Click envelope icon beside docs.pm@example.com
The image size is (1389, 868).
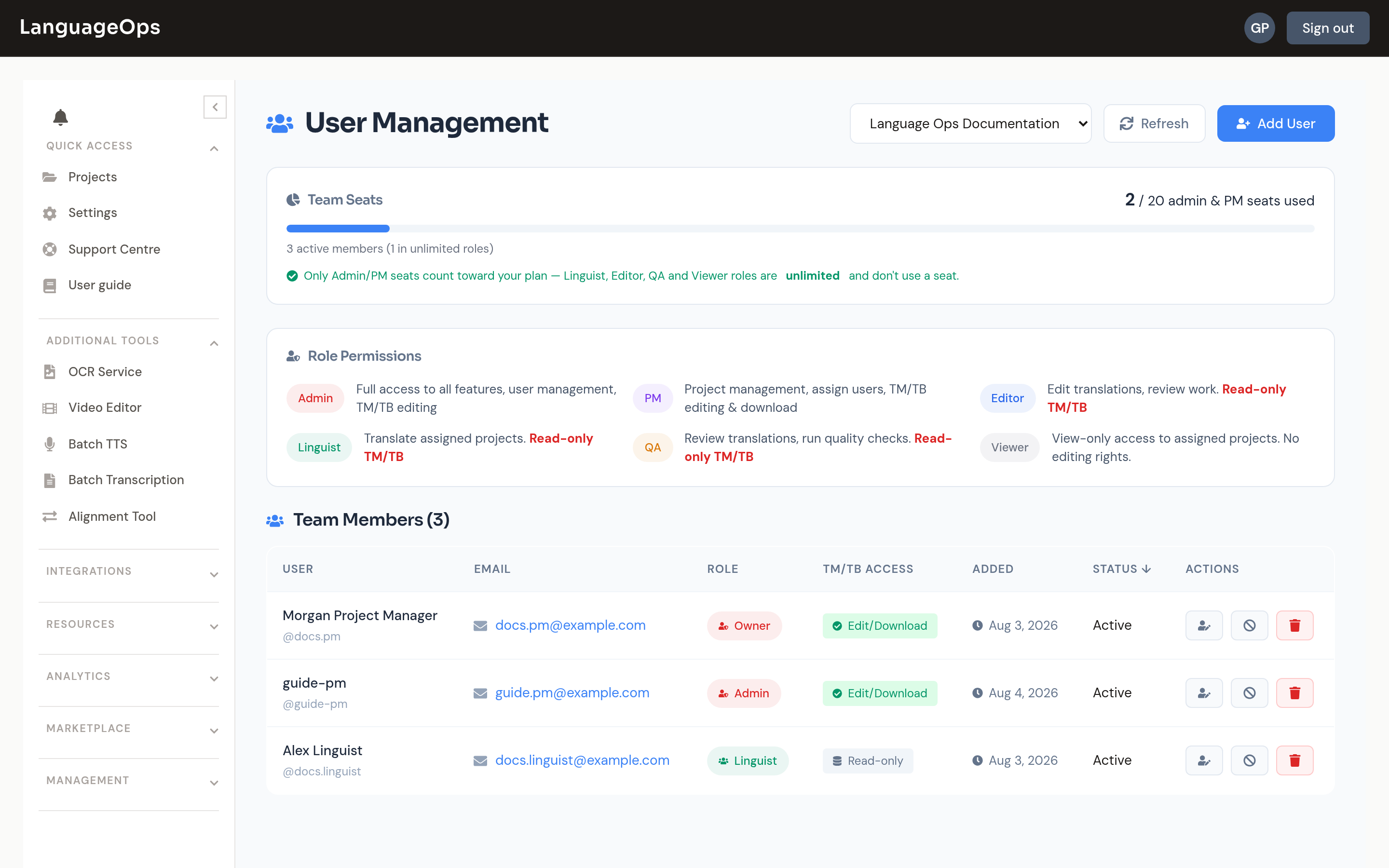[480, 626]
